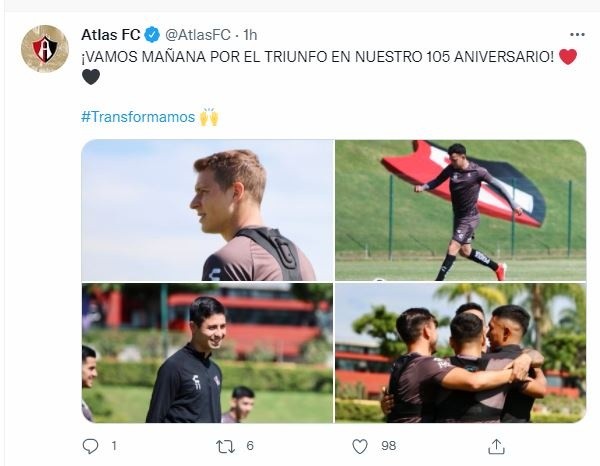Open photo of players hugging
This screenshot has width=600, height=466.
pos(460,353)
